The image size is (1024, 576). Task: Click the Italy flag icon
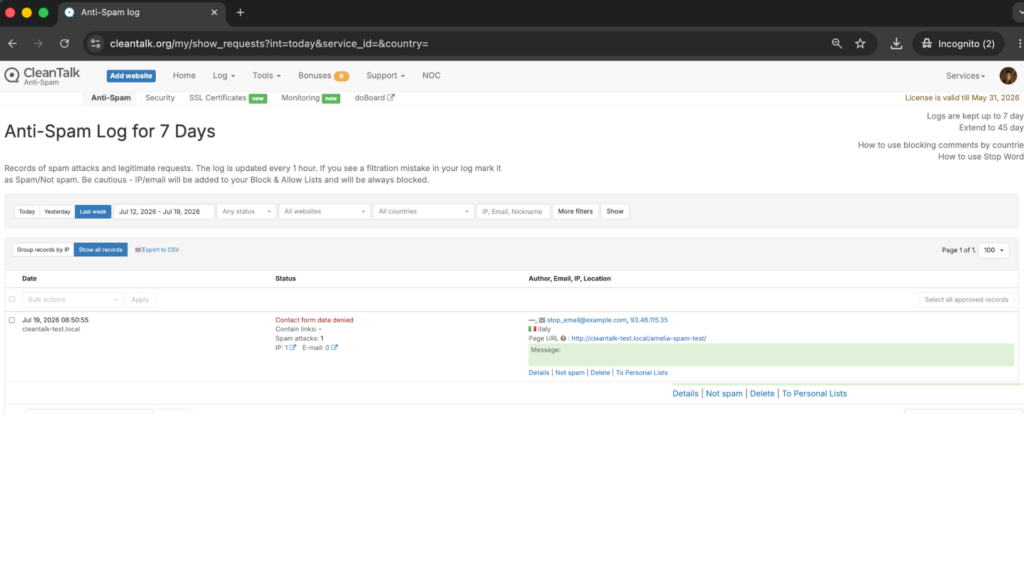pyautogui.click(x=532, y=329)
